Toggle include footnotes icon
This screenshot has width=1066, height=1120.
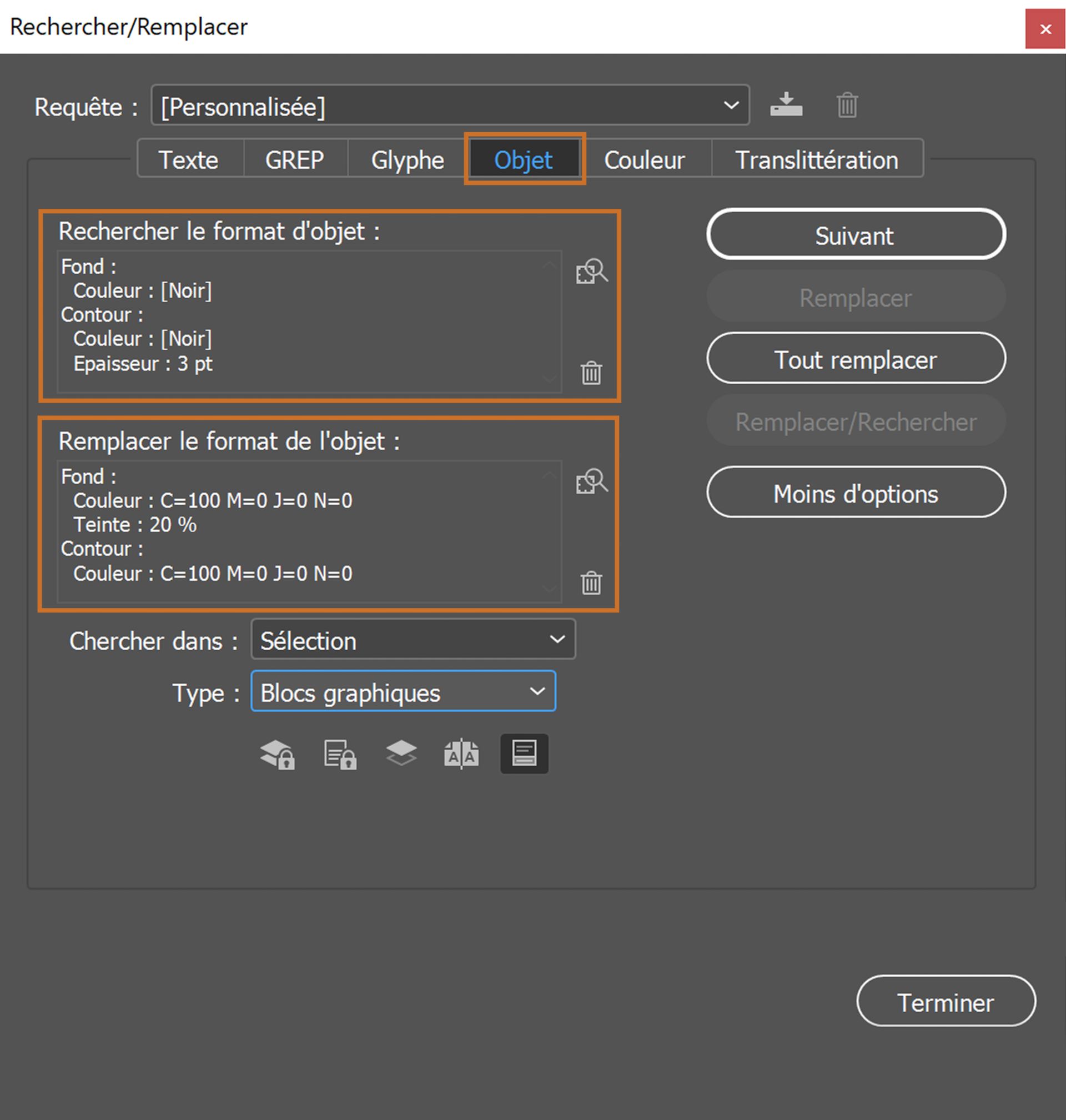coord(524,754)
